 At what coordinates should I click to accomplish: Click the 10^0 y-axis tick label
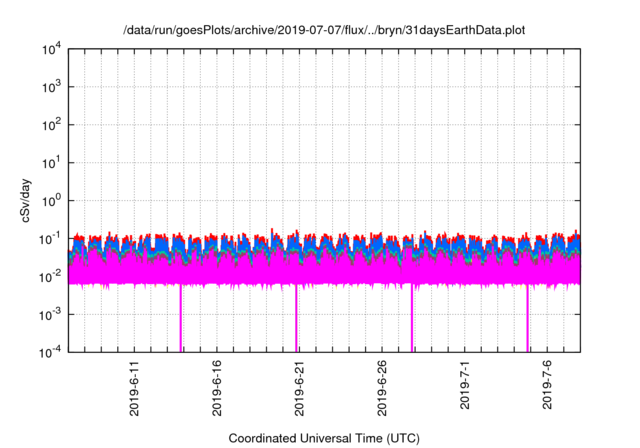pos(51,201)
